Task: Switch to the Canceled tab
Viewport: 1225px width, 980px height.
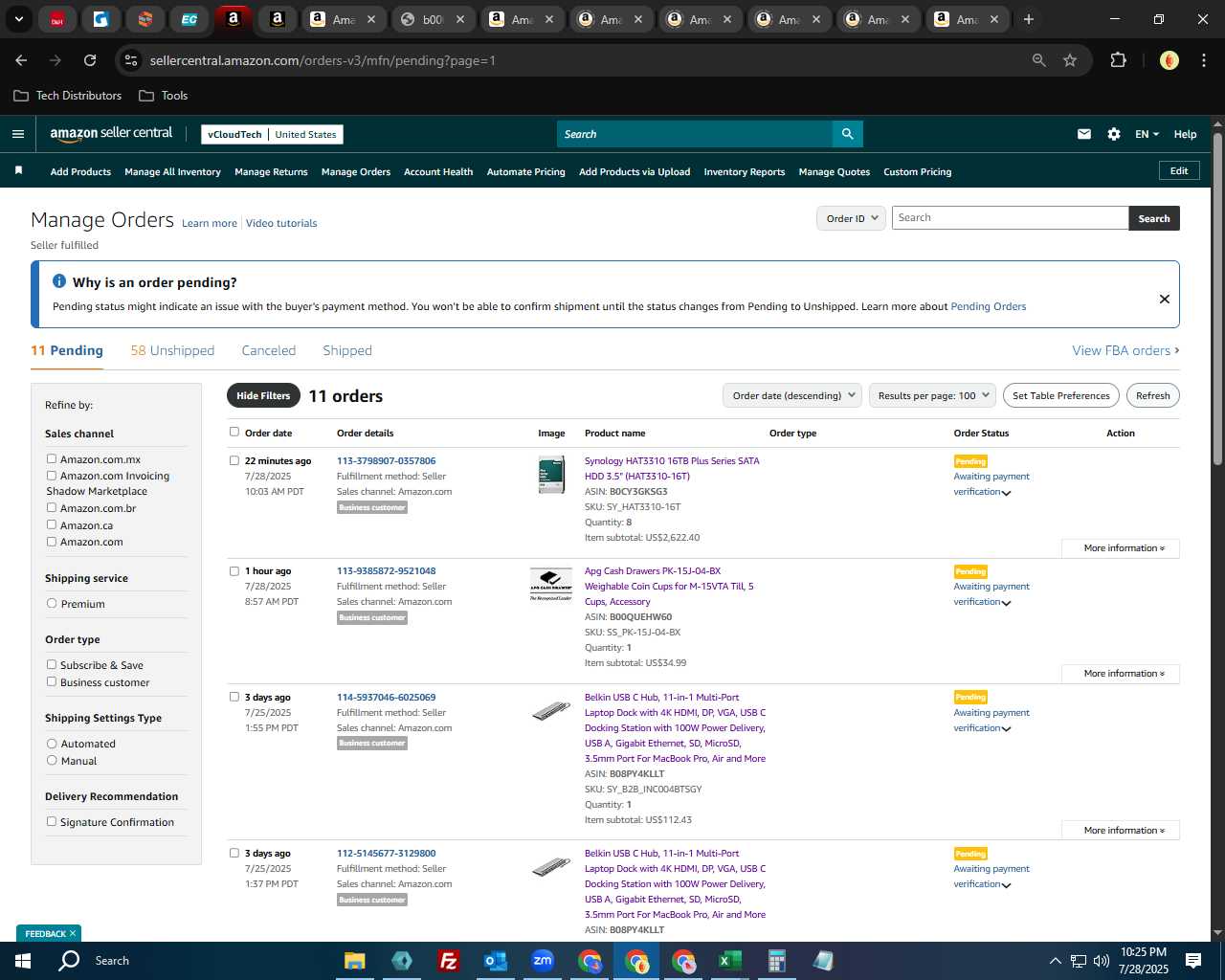Action: coord(269,350)
